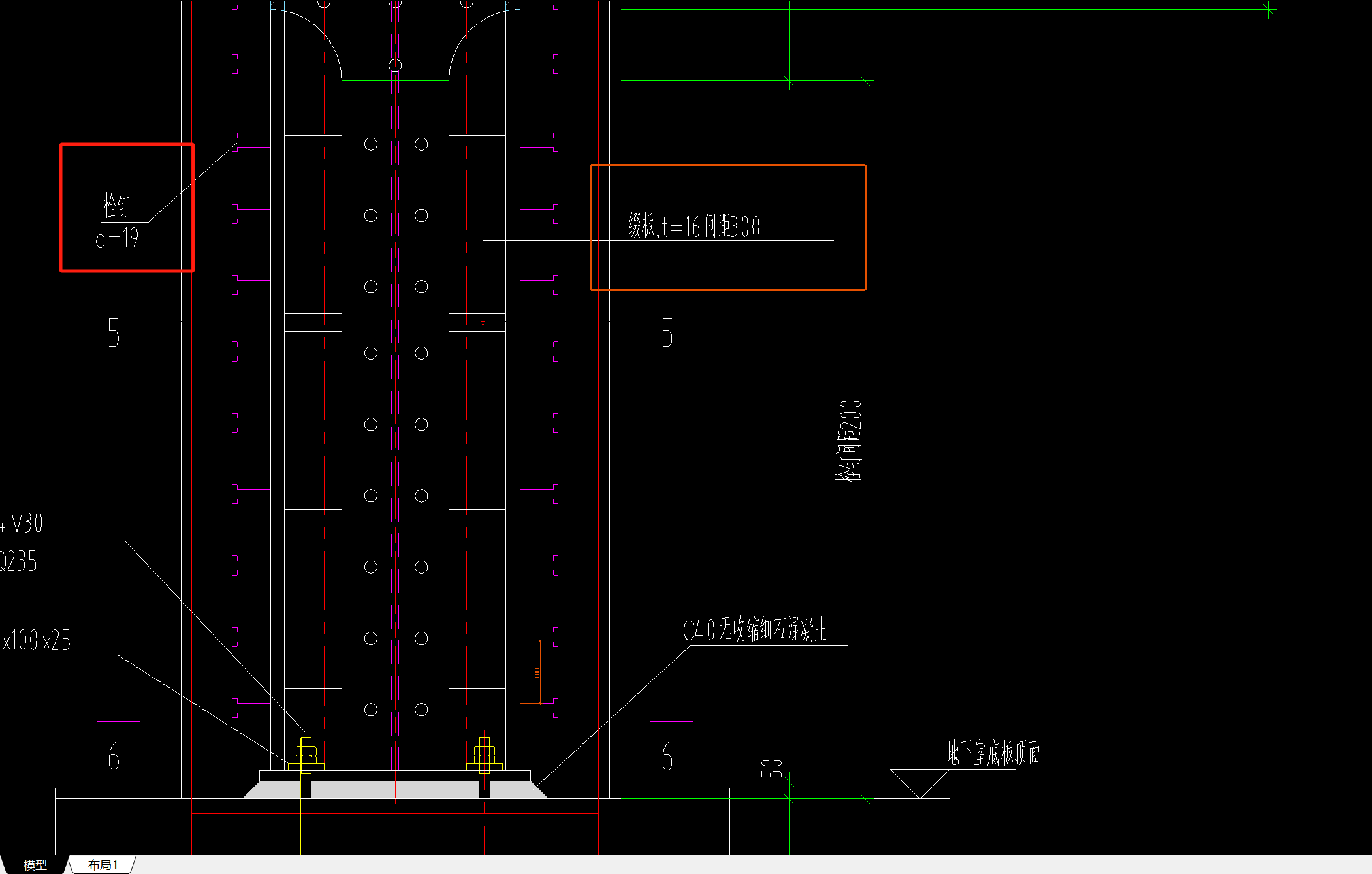Click the elevation triangle symbol

pyautogui.click(x=920, y=783)
